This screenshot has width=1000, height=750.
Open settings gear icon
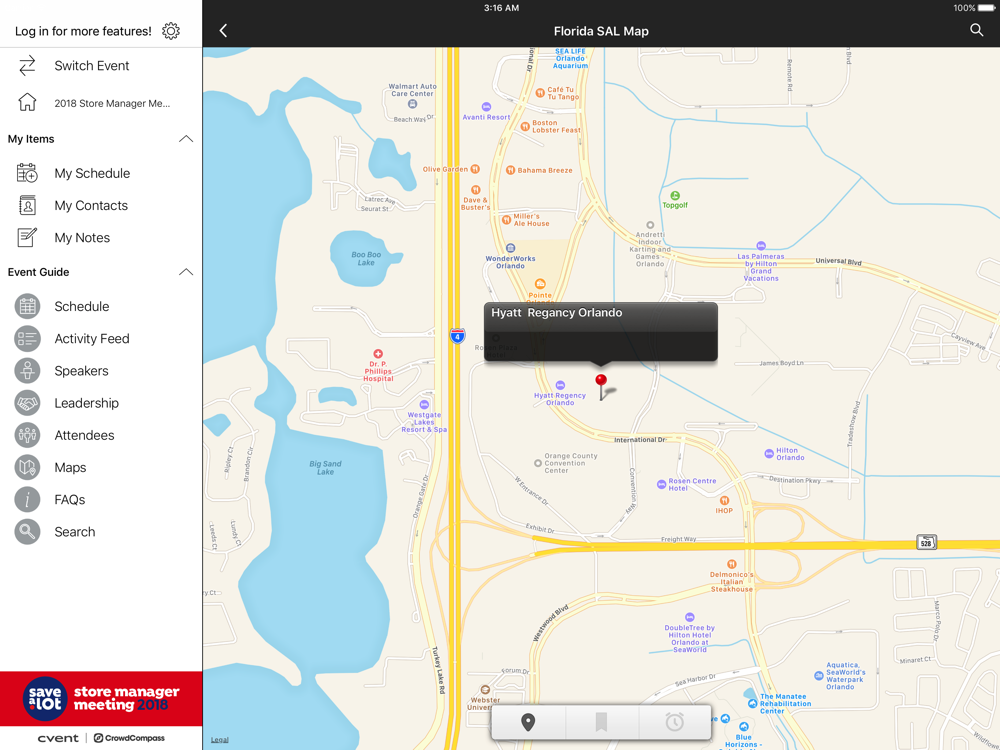pyautogui.click(x=170, y=31)
